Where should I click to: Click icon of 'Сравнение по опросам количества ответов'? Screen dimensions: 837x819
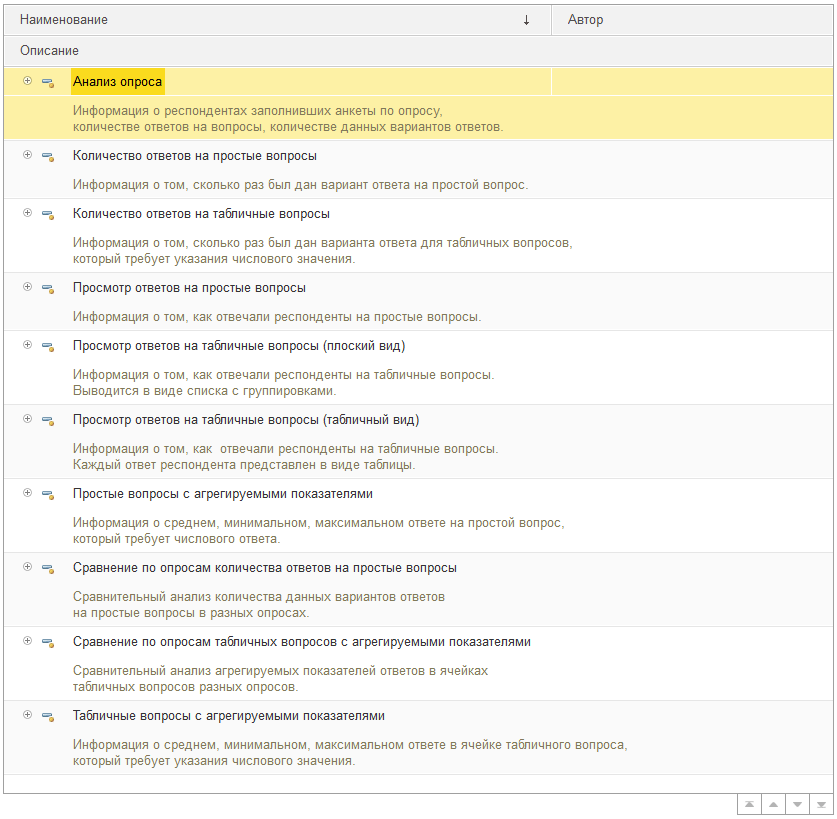coord(47,568)
